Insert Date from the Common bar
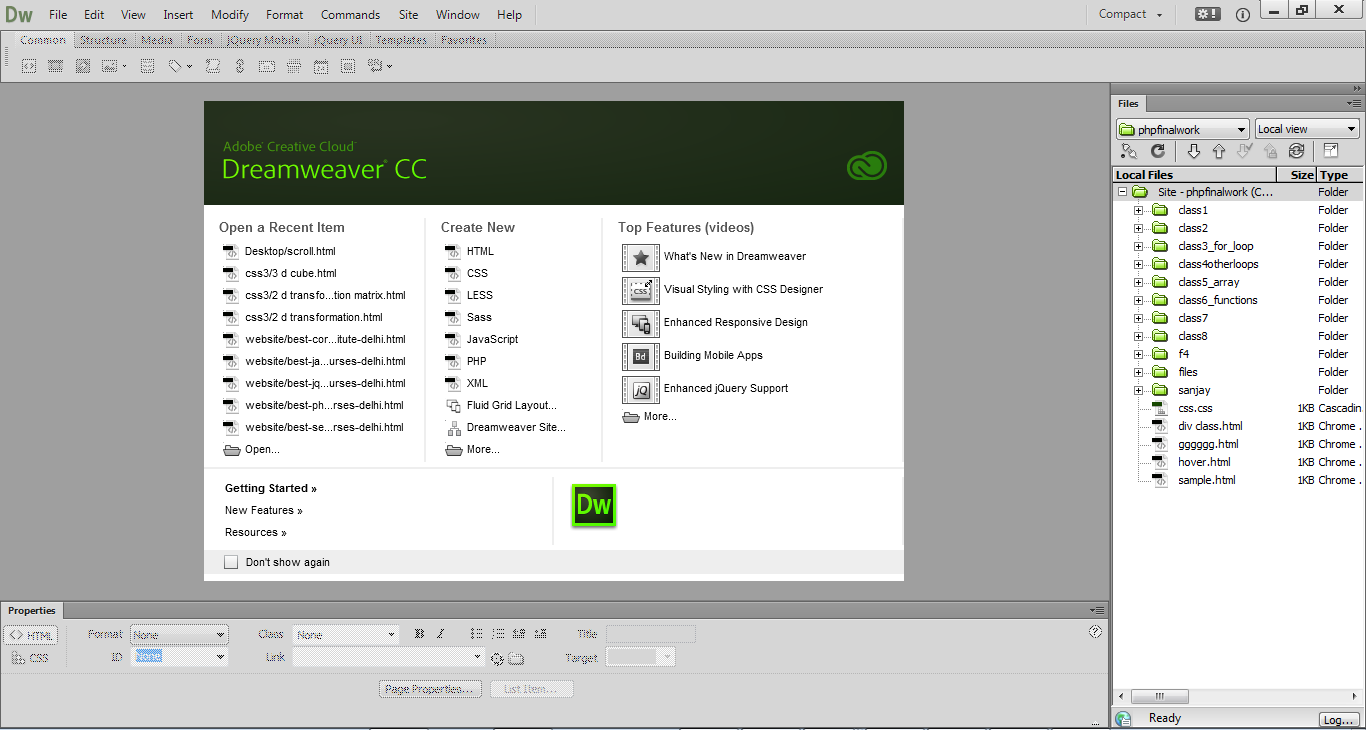Image resolution: width=1366 pixels, height=730 pixels. coord(321,66)
